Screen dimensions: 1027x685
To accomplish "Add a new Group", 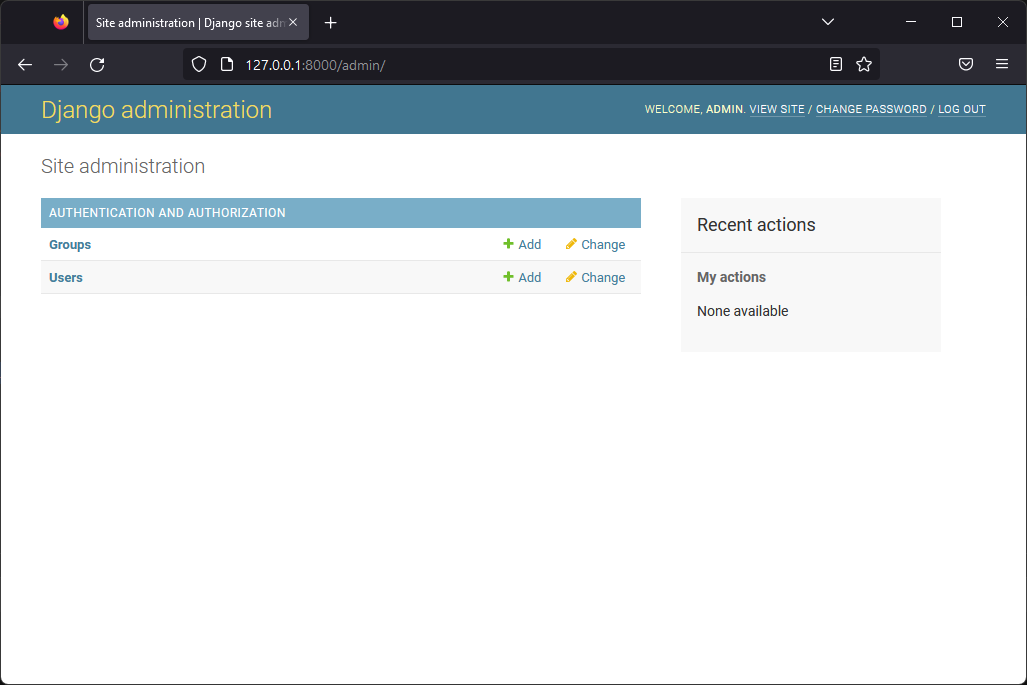I will tap(522, 245).
